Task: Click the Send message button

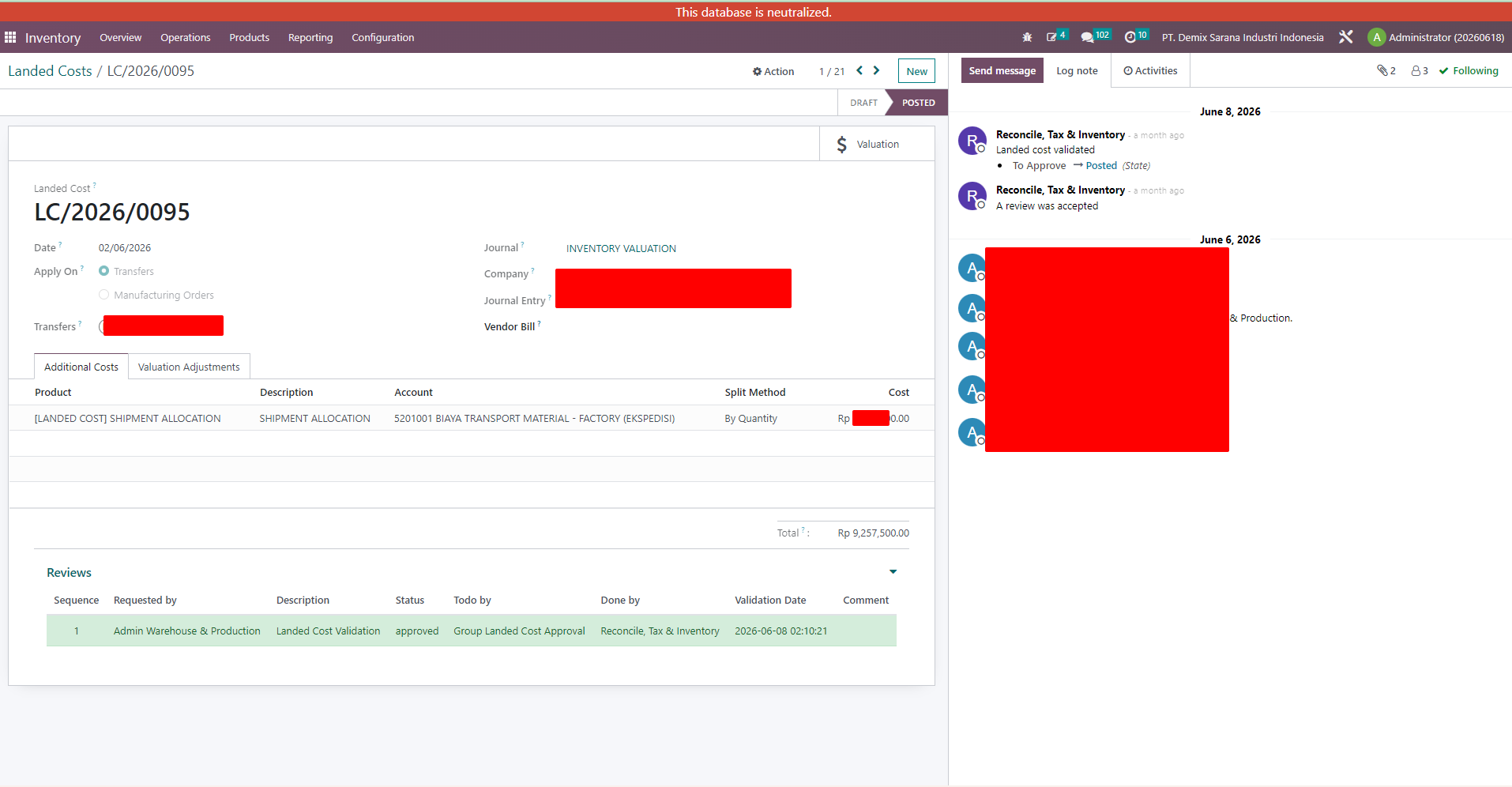Action: pyautogui.click(x=1002, y=70)
